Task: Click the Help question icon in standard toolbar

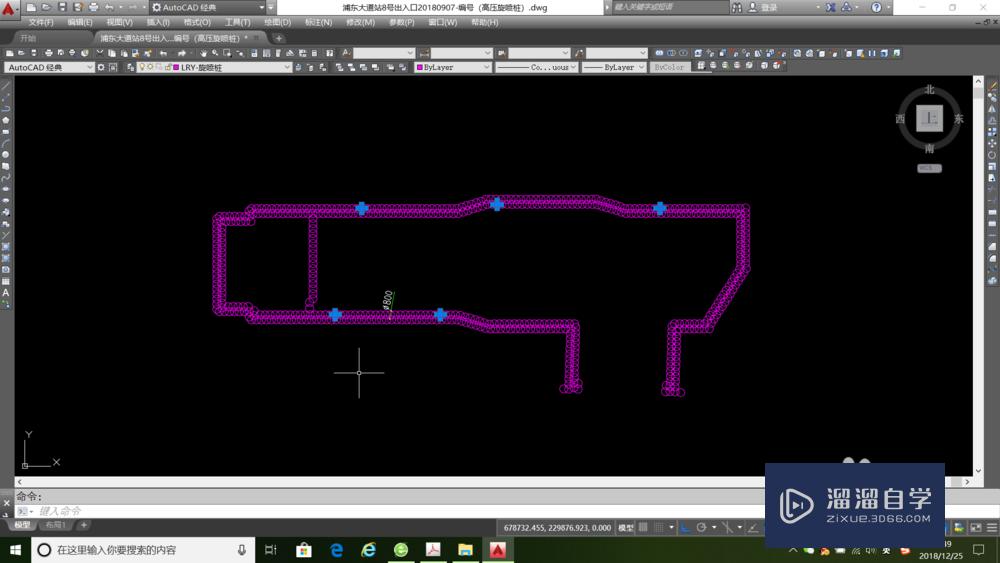Action: [330, 53]
